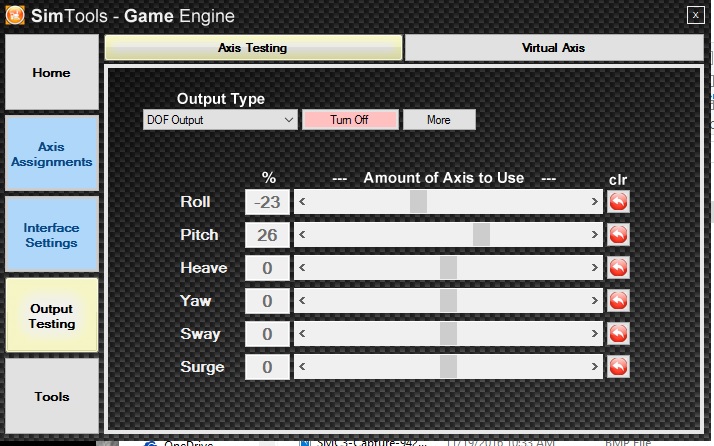
Task: Switch to the Axis Testing tab
Action: click(x=253, y=48)
